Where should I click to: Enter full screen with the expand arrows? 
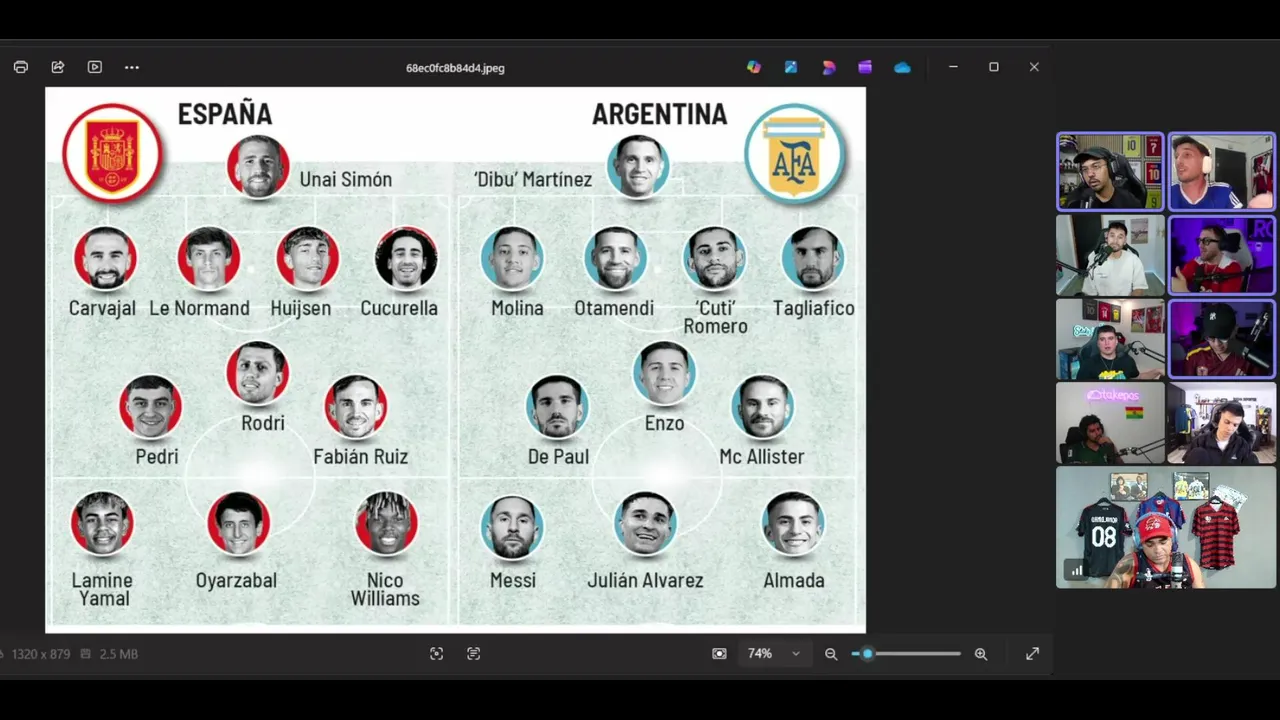click(1032, 653)
